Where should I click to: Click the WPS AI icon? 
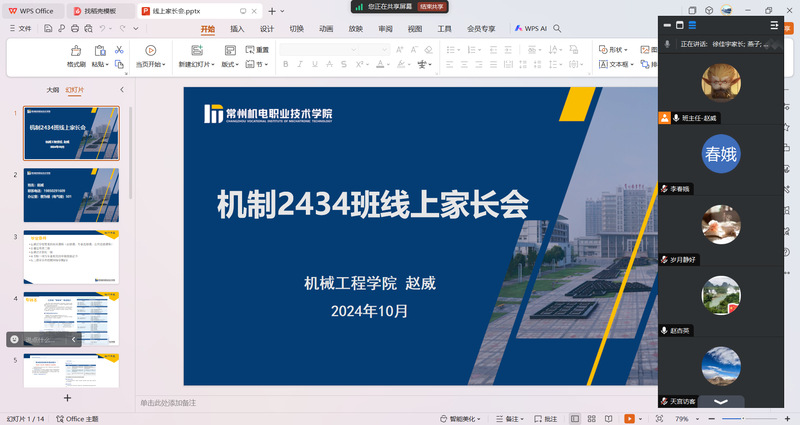pos(530,29)
